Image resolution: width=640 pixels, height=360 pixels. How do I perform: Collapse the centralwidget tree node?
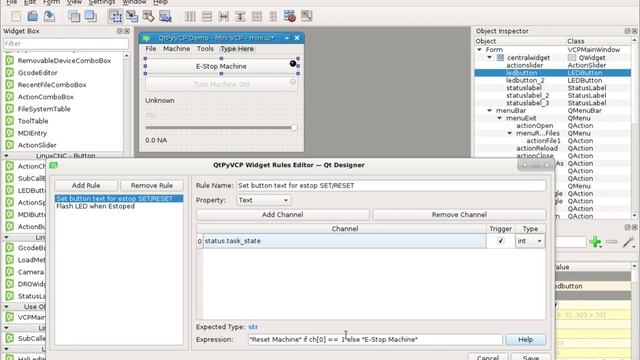[x=489, y=58]
